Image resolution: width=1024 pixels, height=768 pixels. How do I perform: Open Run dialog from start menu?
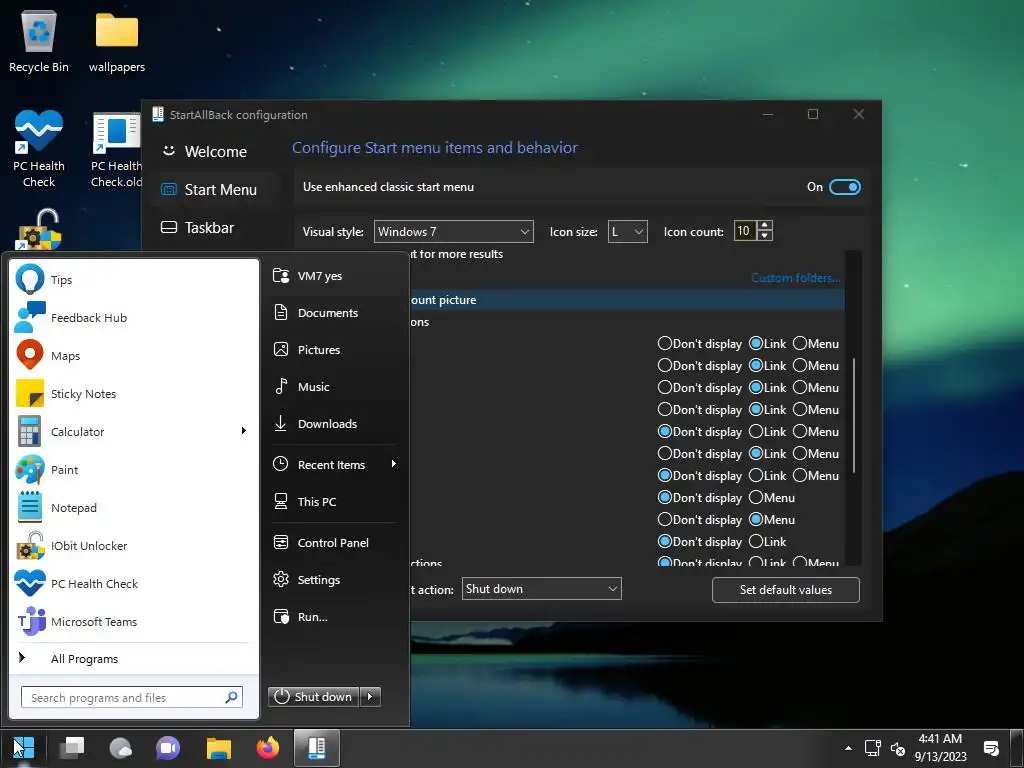(334, 616)
